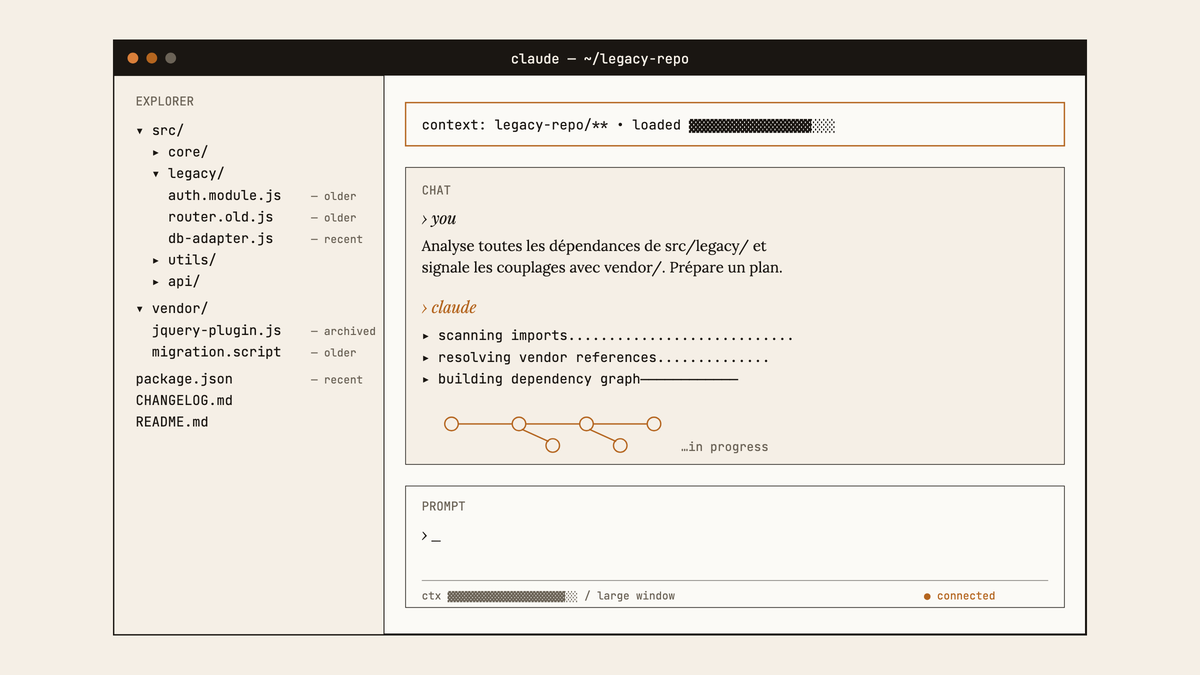Viewport: 1200px width, 675px height.
Task: Select the legacy/ folder label
Action: tap(196, 174)
